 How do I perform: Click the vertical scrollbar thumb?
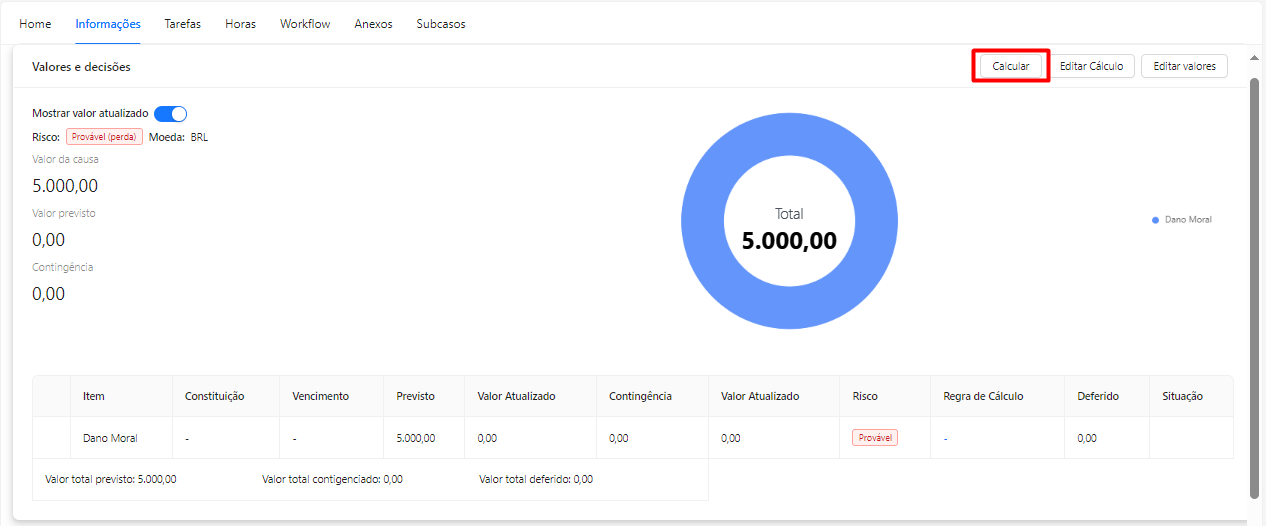1255,288
